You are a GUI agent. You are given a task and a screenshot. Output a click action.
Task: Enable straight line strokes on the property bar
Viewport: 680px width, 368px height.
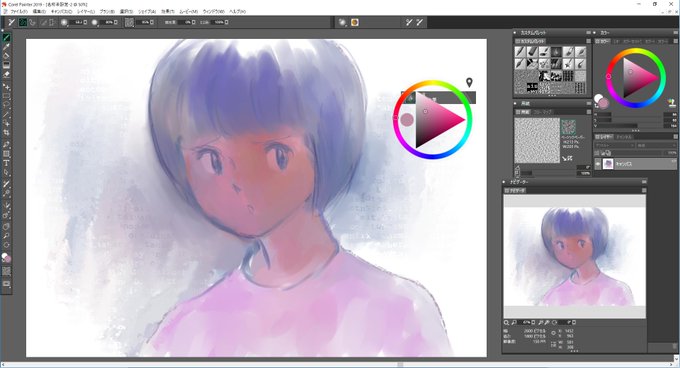[32, 22]
